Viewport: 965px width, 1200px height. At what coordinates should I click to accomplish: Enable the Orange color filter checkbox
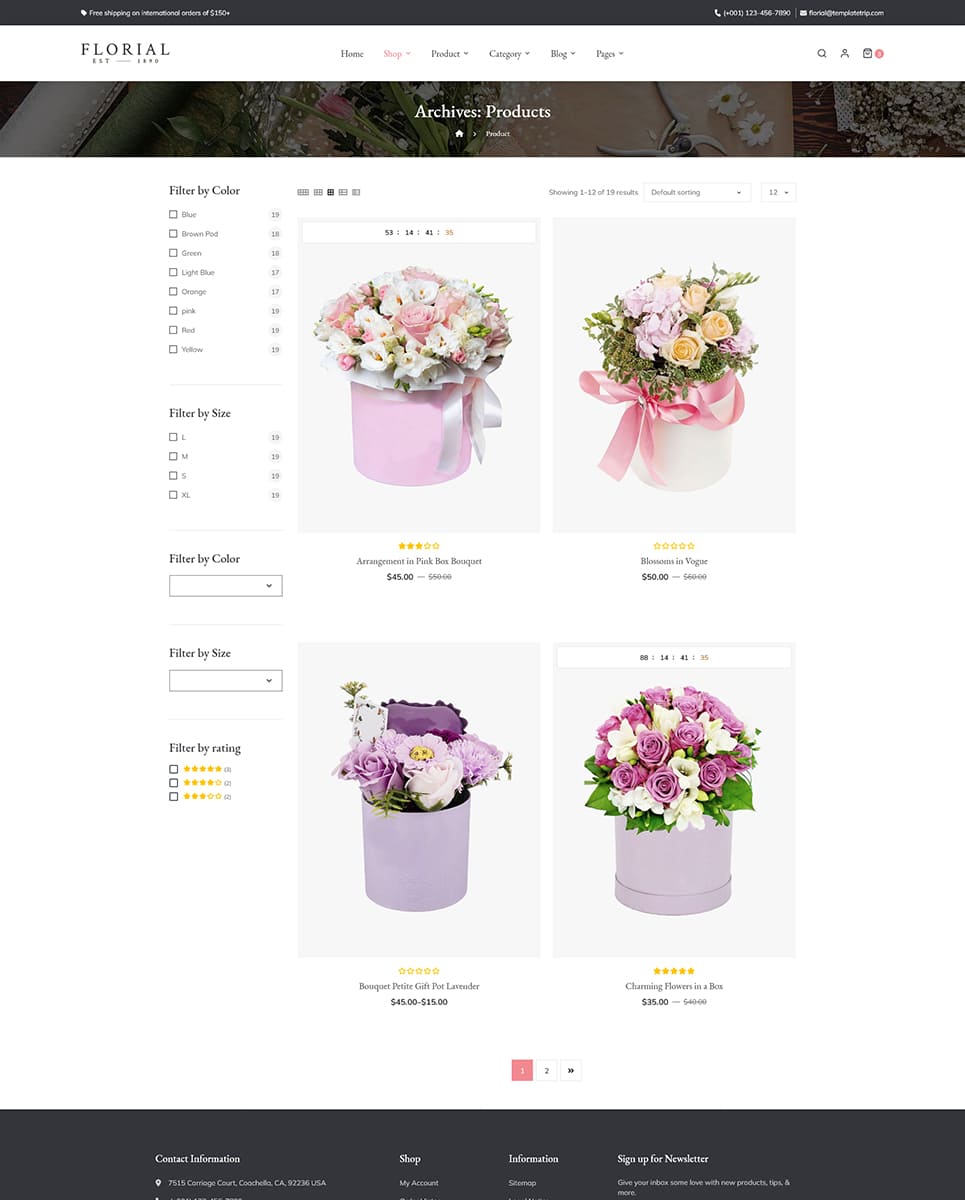click(173, 292)
